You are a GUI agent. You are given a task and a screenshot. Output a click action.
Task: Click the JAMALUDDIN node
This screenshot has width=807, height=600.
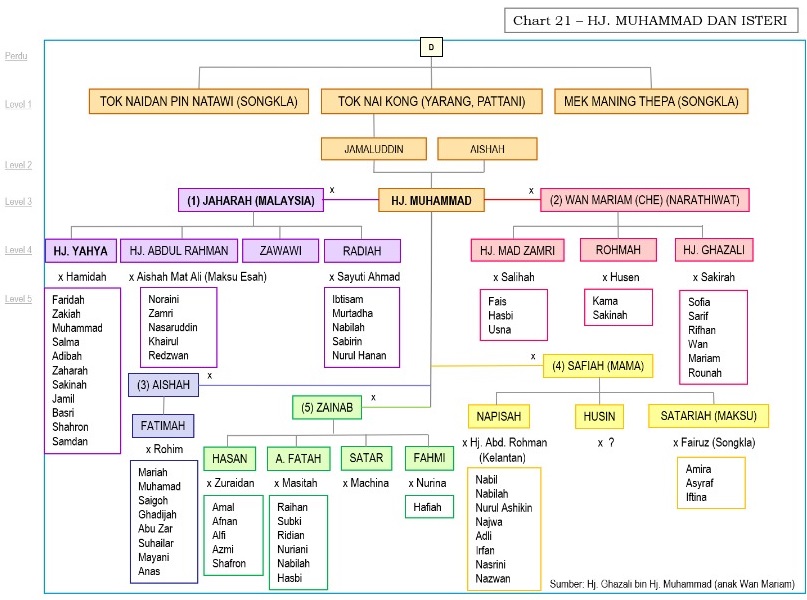pyautogui.click(x=374, y=149)
